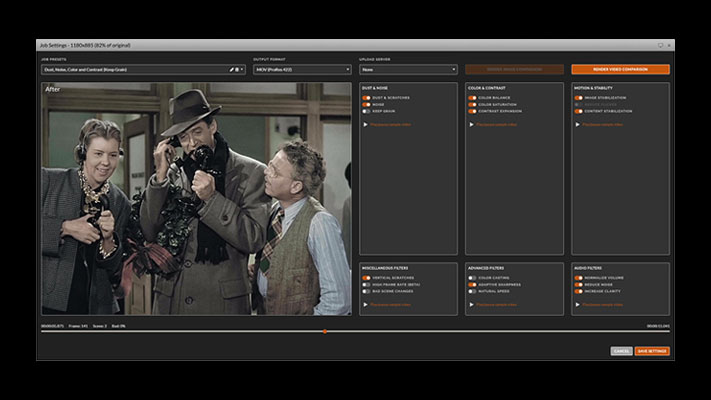Play the Motion & Stability sample video icon
This screenshot has width=711, height=400.
click(578, 124)
